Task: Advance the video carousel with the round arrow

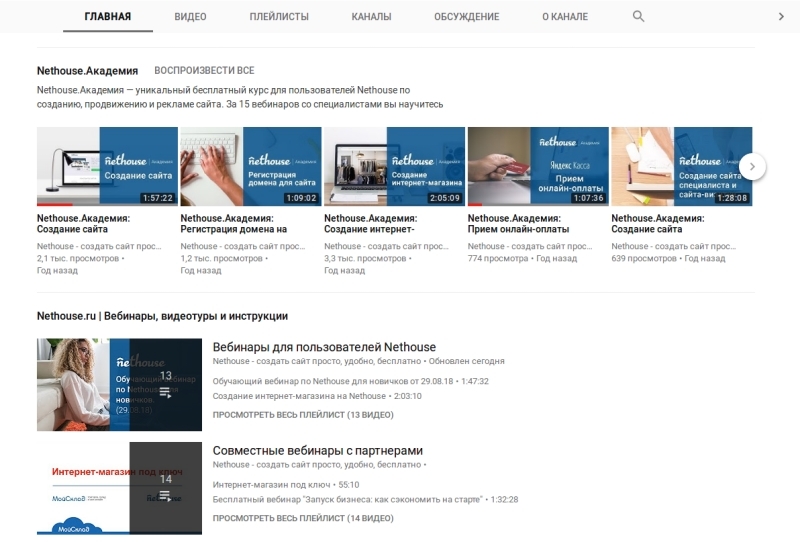Action: 752,166
